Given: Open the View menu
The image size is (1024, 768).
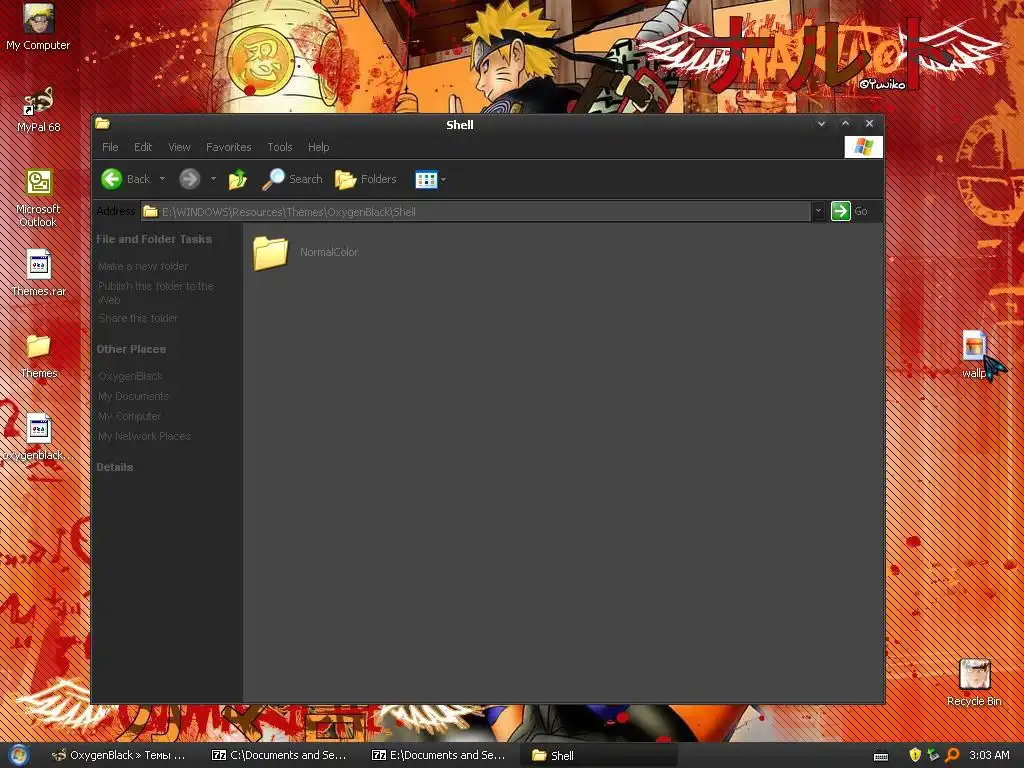Looking at the screenshot, I should pyautogui.click(x=180, y=147).
